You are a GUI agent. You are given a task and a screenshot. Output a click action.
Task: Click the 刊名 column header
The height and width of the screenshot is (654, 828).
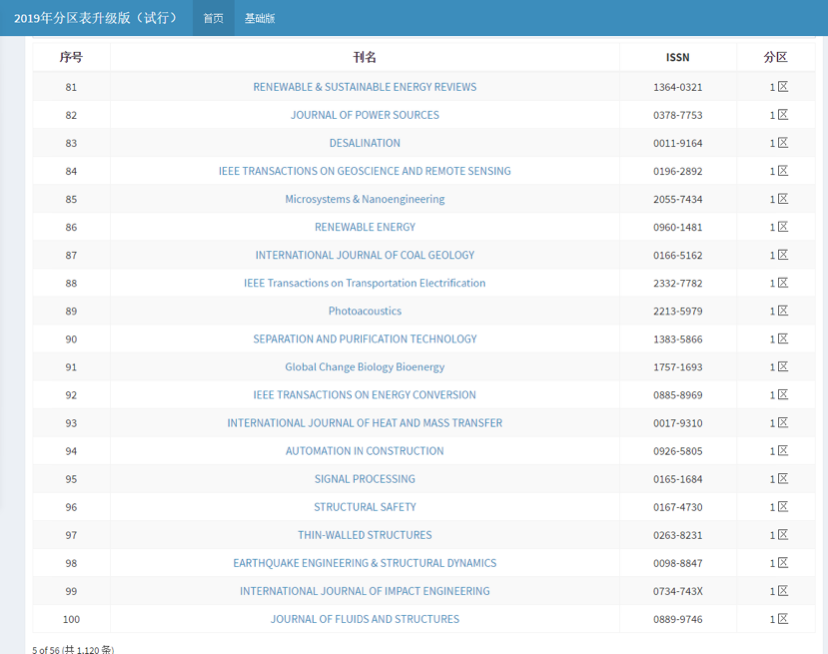pos(365,58)
